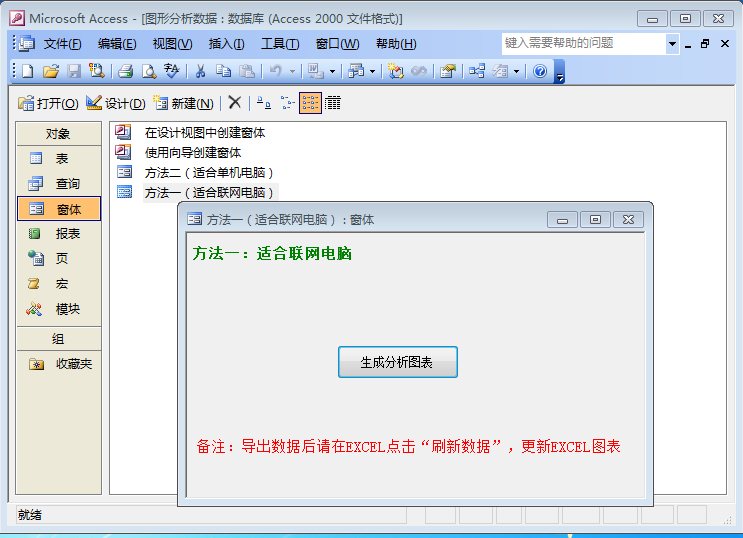Viewport: 743px width, 538px height.
Task: Switch to Details view
Action: [333, 102]
